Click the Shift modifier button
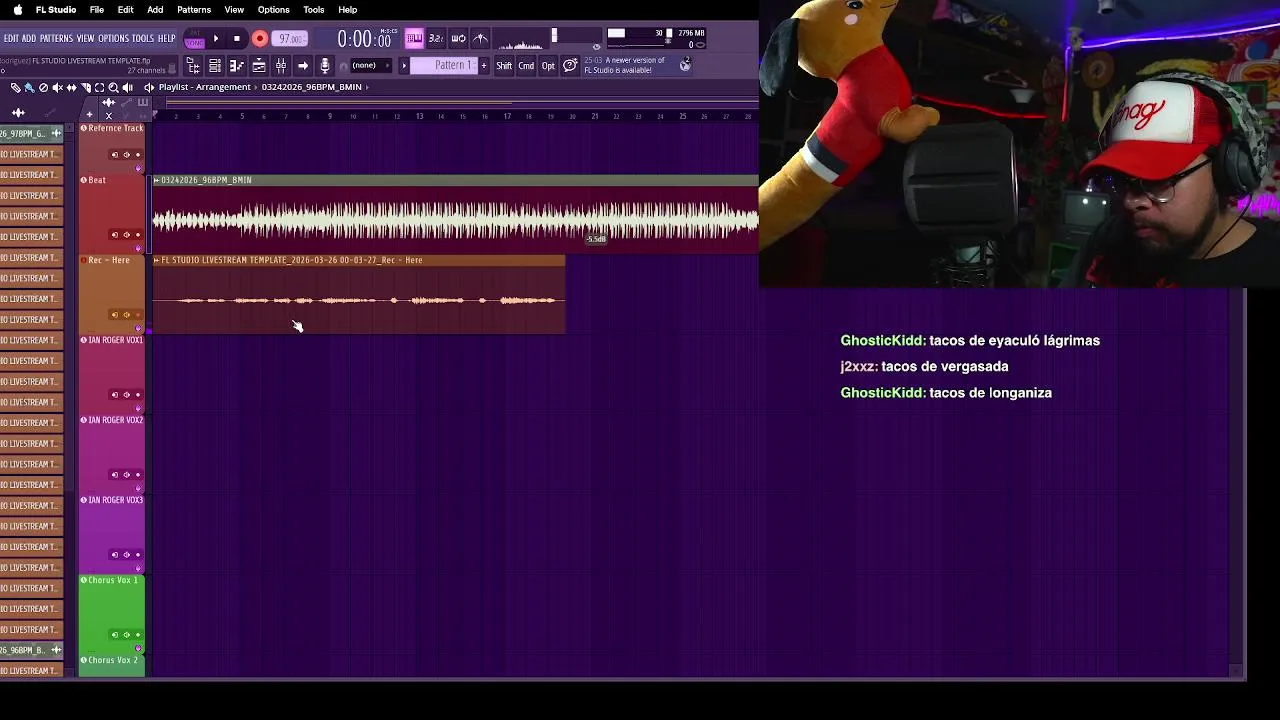 (x=504, y=65)
